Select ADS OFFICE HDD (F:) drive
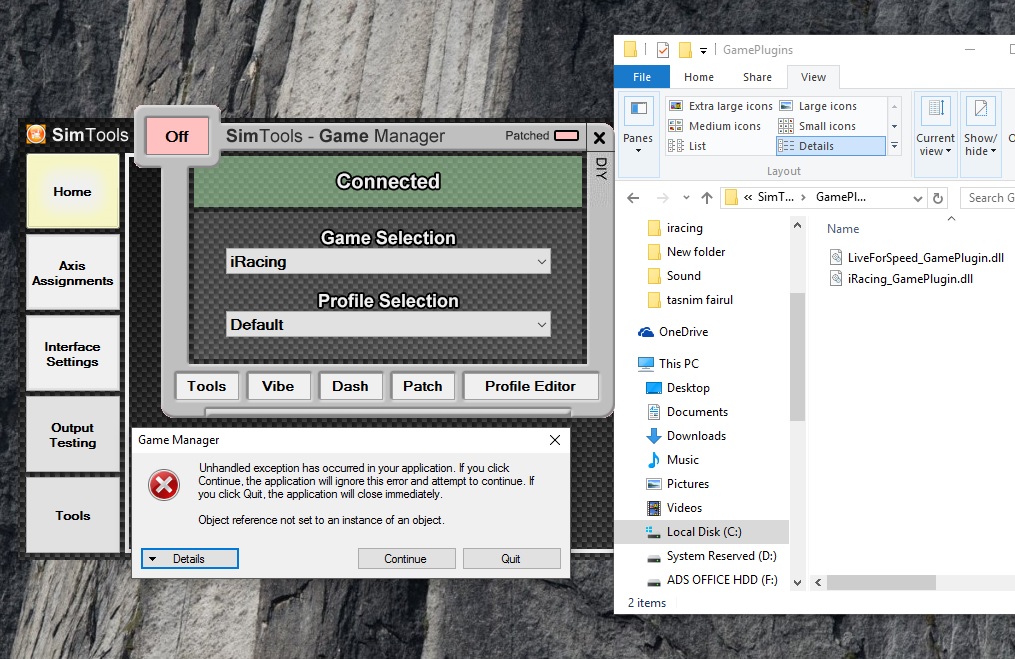The image size is (1015, 659). [x=722, y=580]
